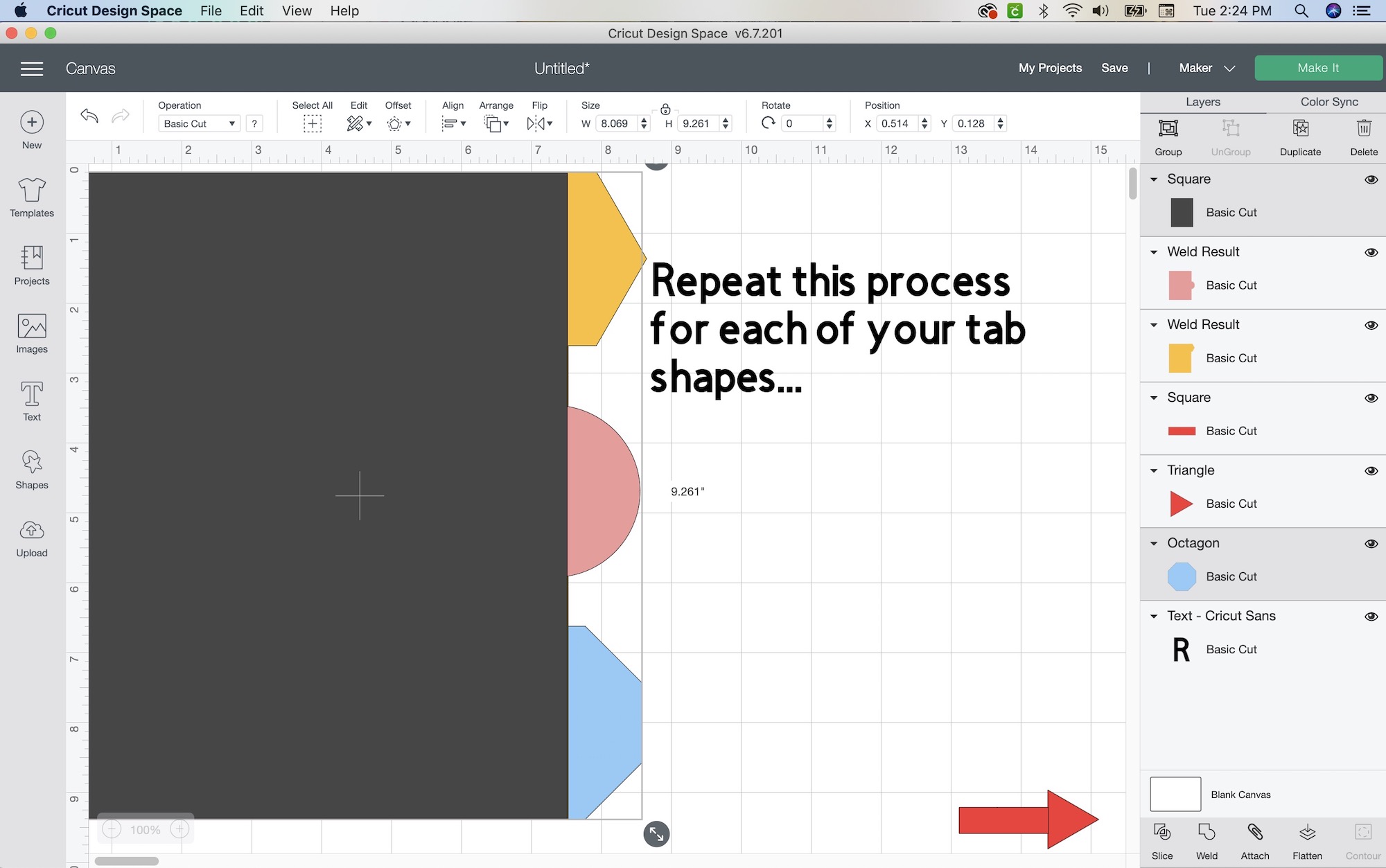Screen dimensions: 1386x868
Task: Create a New project from the sidebar
Action: [32, 130]
